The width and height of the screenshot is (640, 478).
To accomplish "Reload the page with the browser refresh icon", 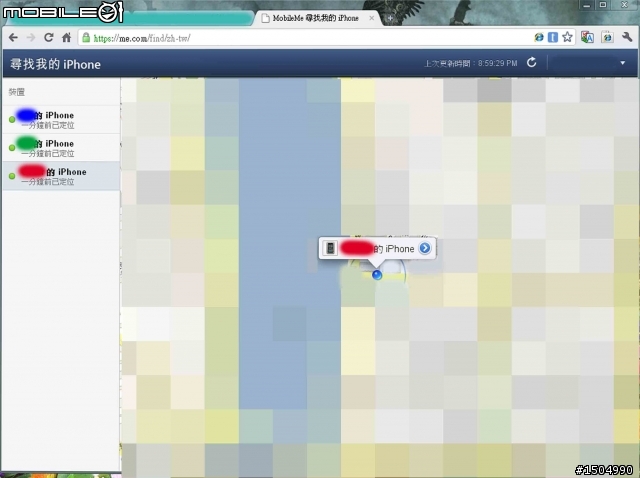I will (x=49, y=38).
